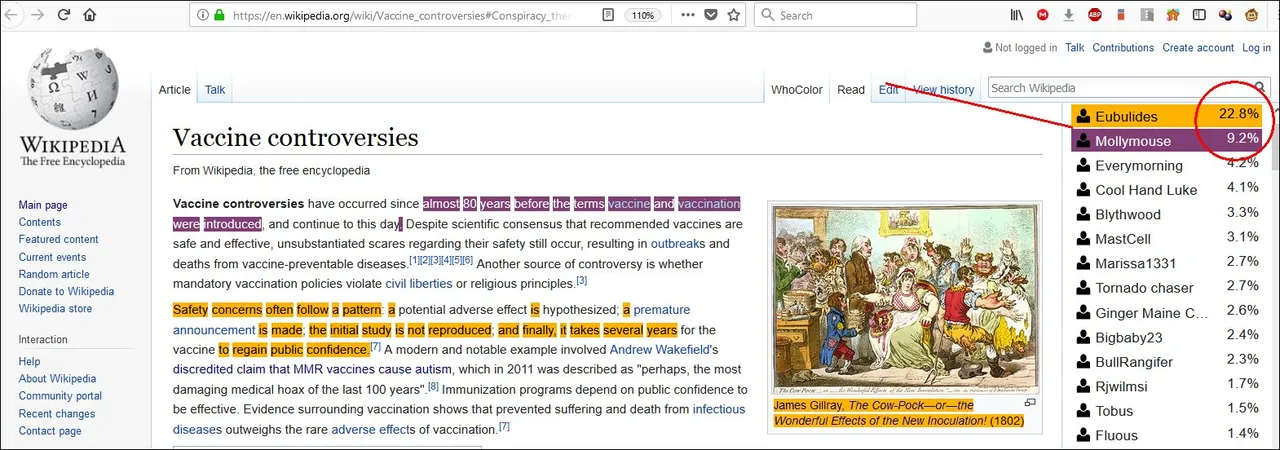Open the downloads arrow icon
The width and height of the screenshot is (1280, 450).
point(1069,15)
